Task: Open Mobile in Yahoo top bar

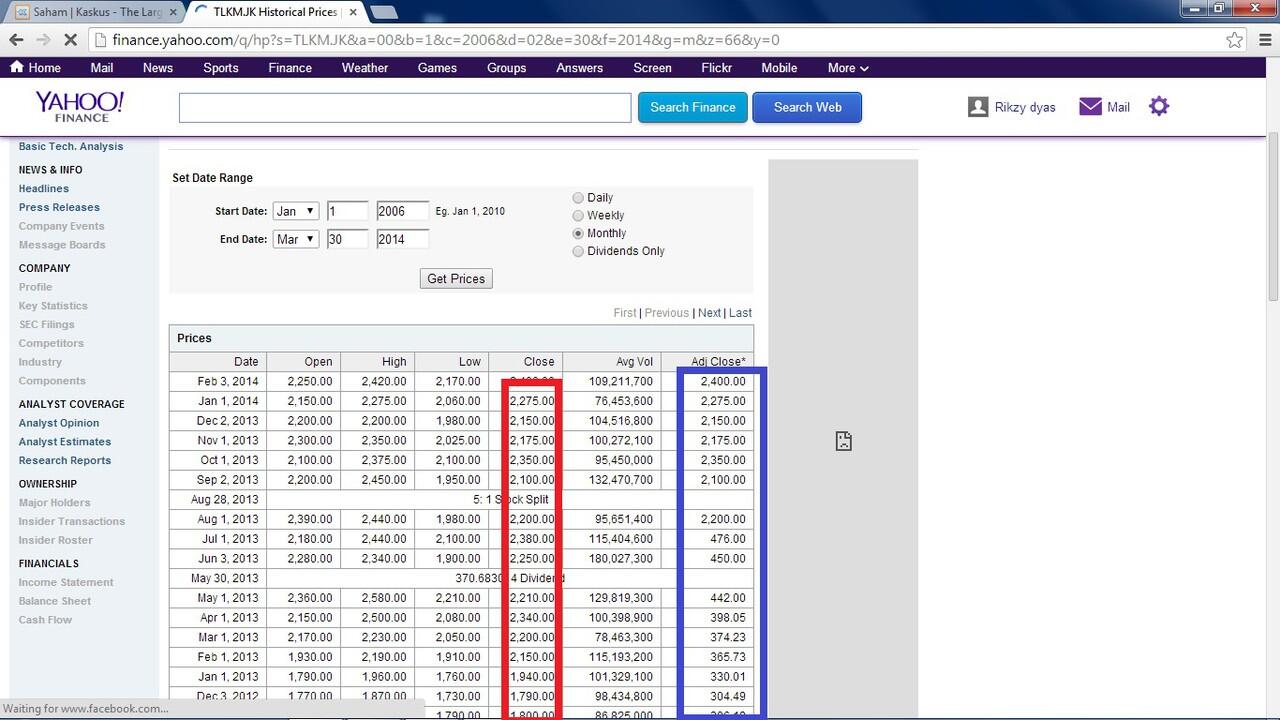Action: (x=779, y=68)
